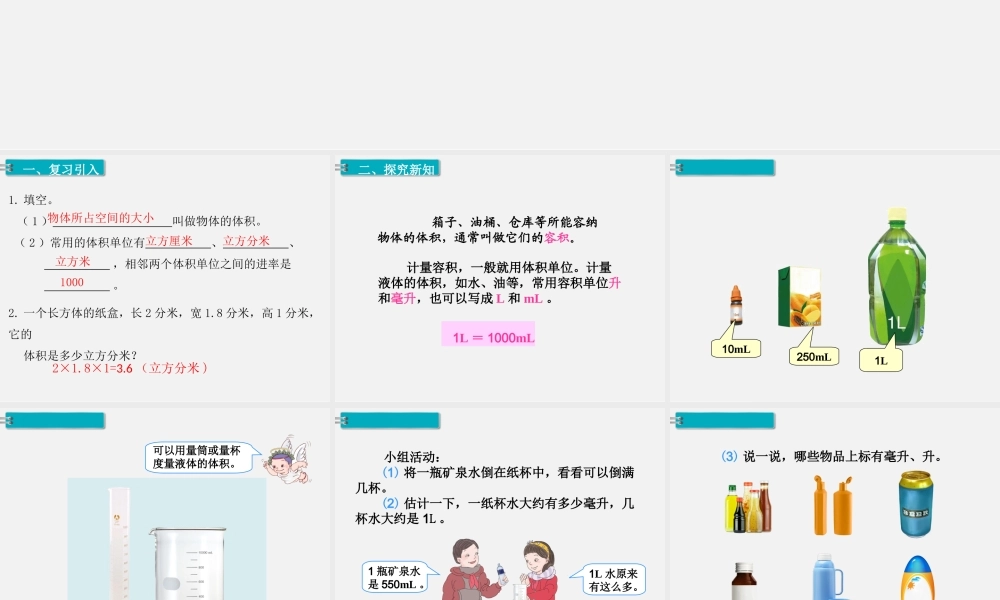Viewport: 1000px width, 600px height.
Task: Click the small eye drop bottle image
Action: [736, 307]
